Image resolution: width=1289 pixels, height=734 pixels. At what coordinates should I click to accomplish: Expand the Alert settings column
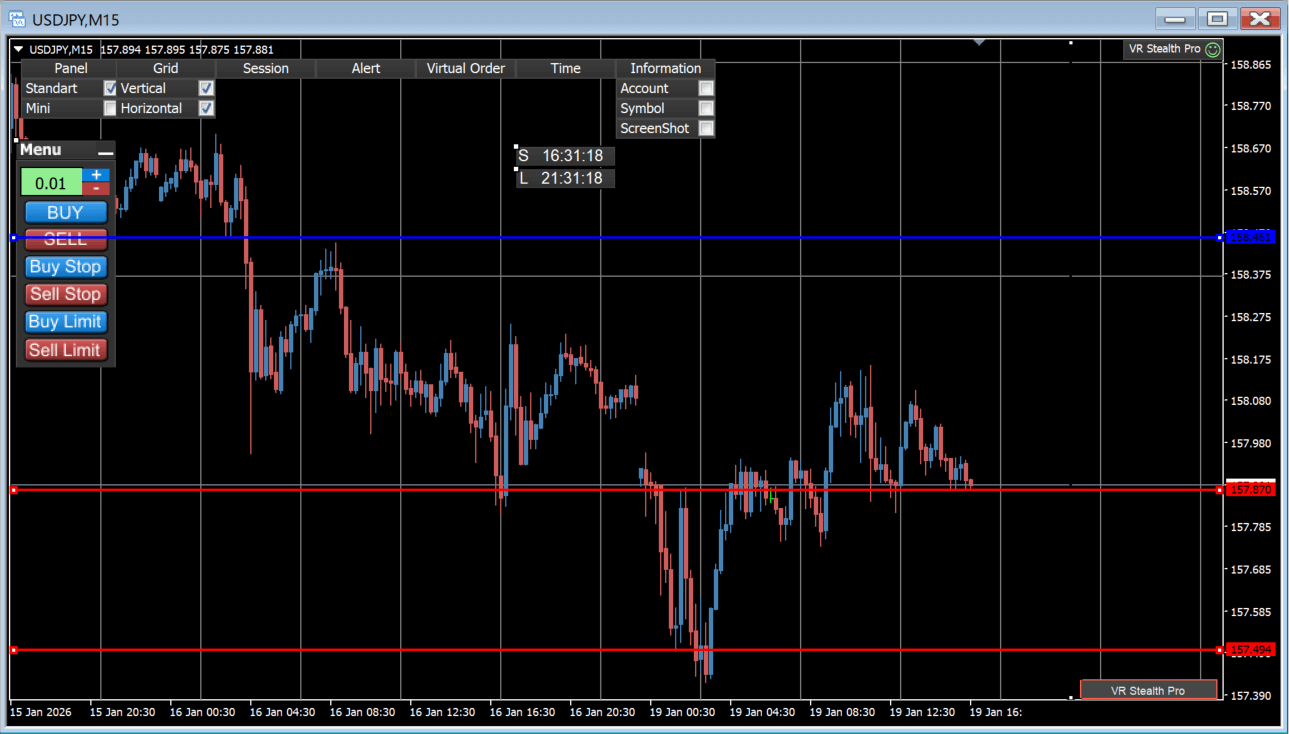coord(365,69)
